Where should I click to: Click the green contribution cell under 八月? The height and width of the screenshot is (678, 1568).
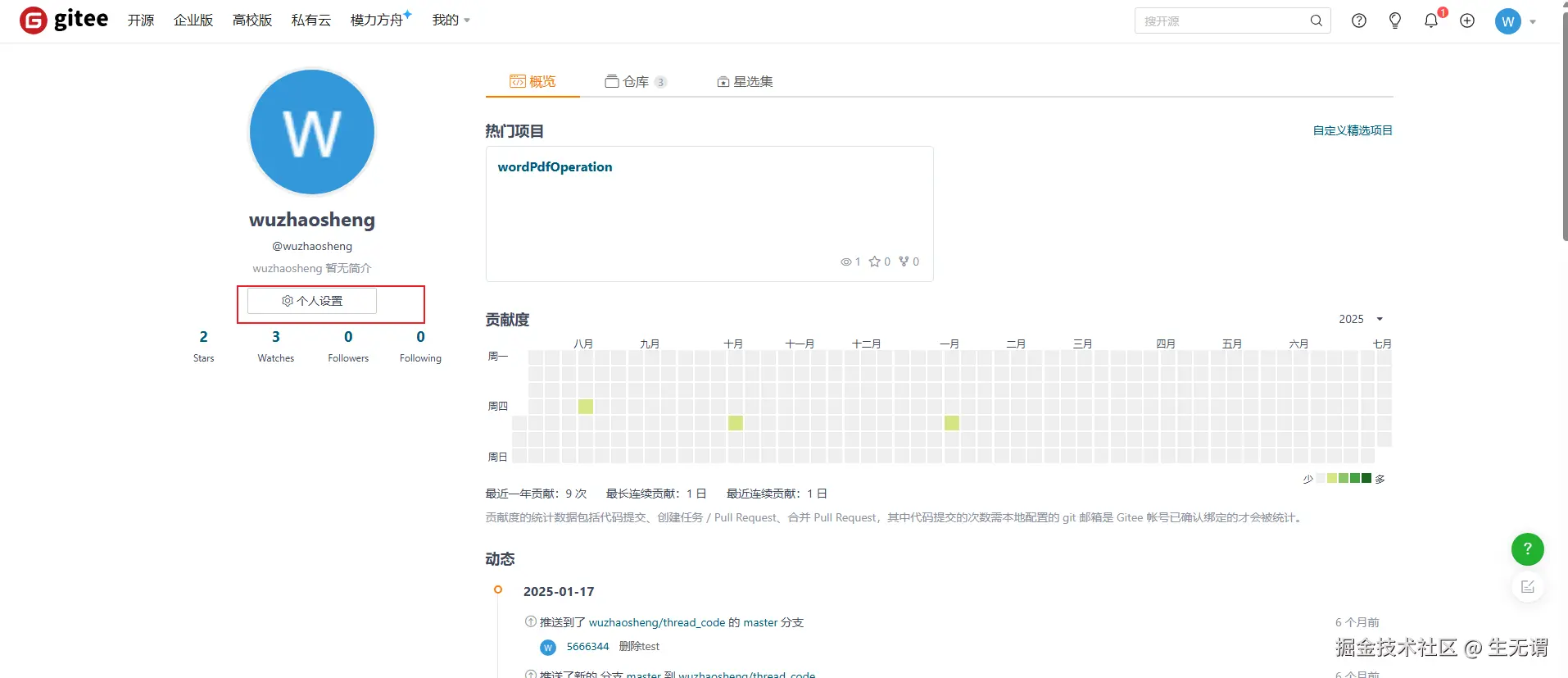click(x=586, y=406)
